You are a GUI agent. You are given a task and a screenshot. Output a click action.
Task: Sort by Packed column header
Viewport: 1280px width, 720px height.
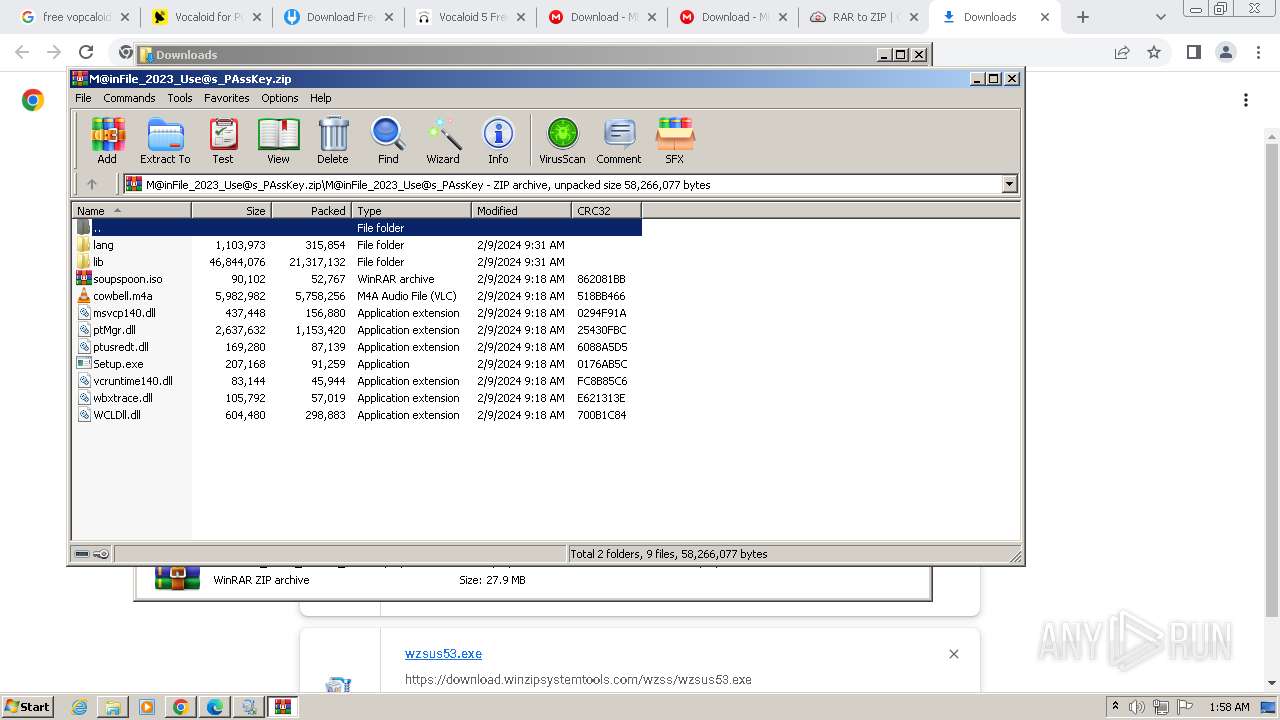tap(311, 211)
